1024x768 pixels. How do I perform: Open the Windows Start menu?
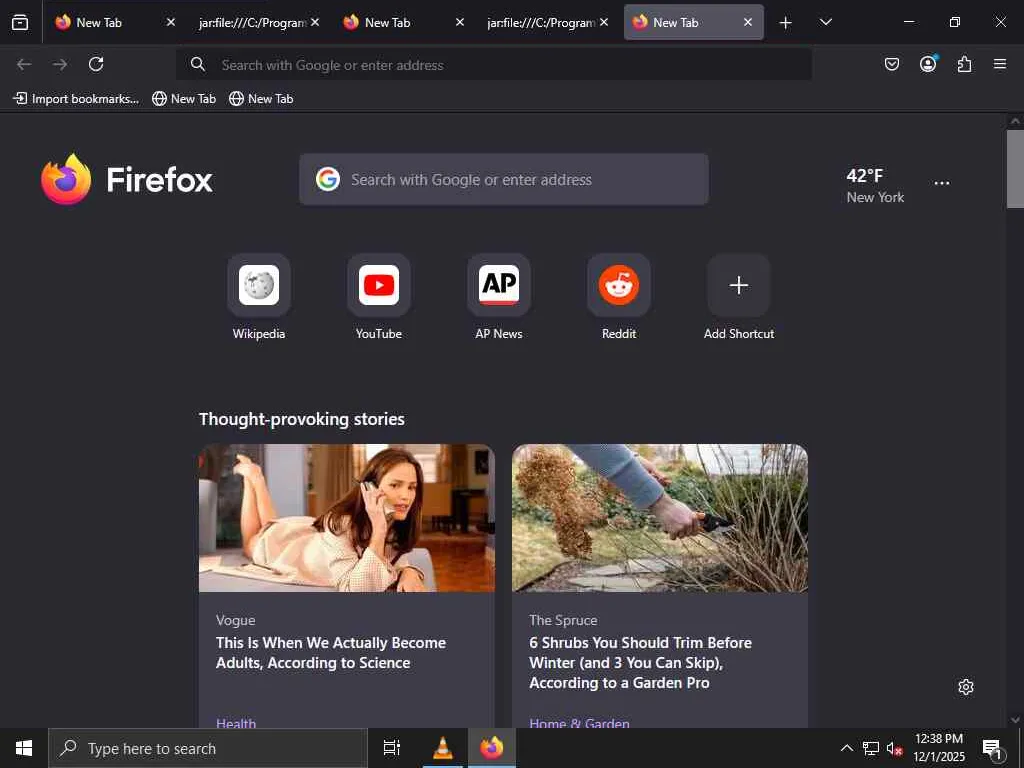(x=24, y=748)
